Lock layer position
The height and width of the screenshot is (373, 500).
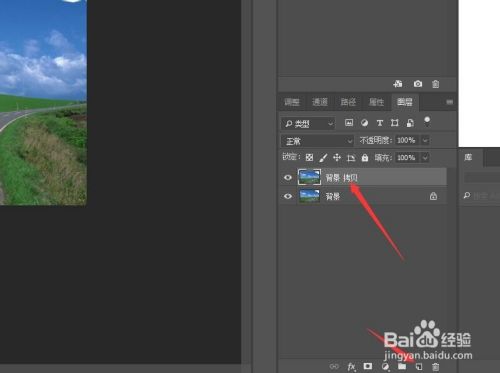pyautogui.click(x=337, y=158)
